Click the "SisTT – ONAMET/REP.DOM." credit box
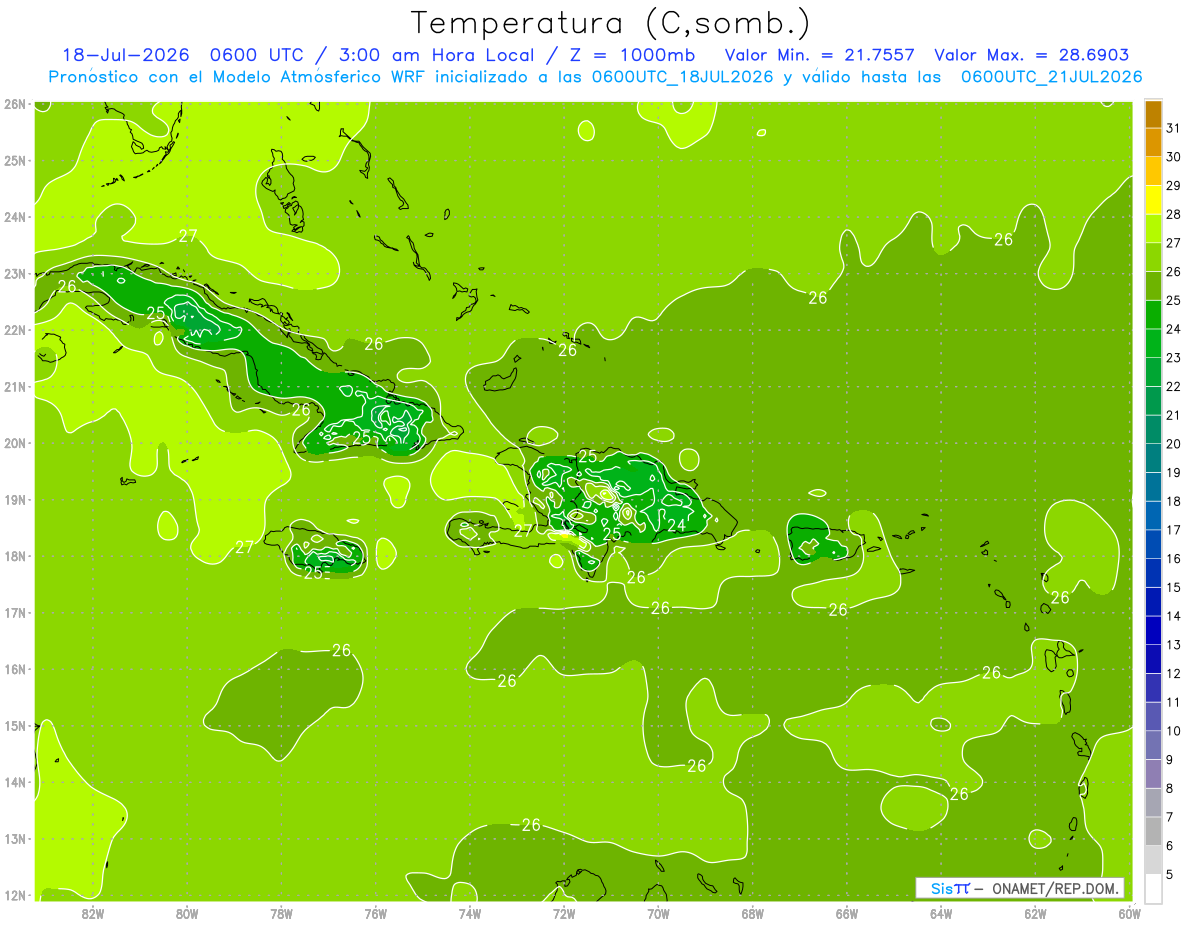 point(1020,888)
